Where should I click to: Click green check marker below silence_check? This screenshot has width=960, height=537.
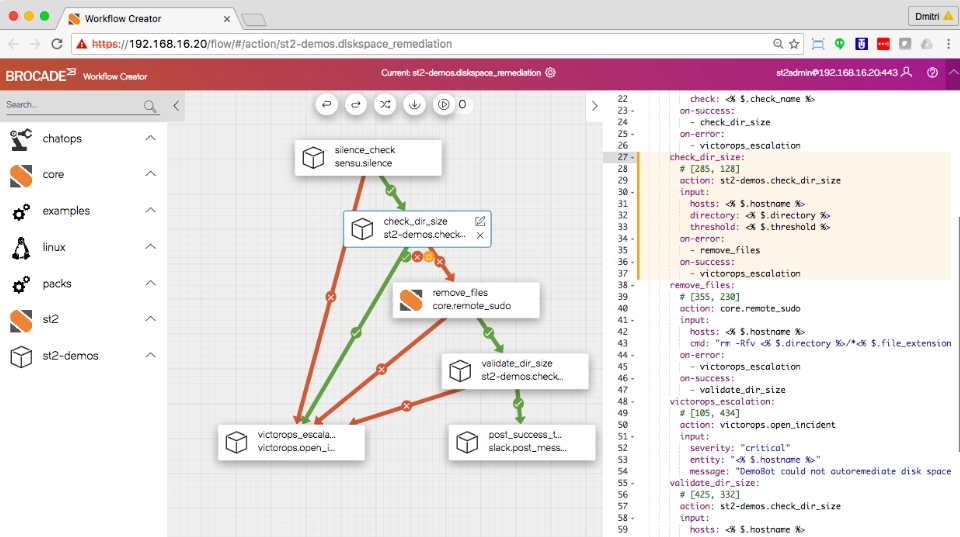[391, 190]
